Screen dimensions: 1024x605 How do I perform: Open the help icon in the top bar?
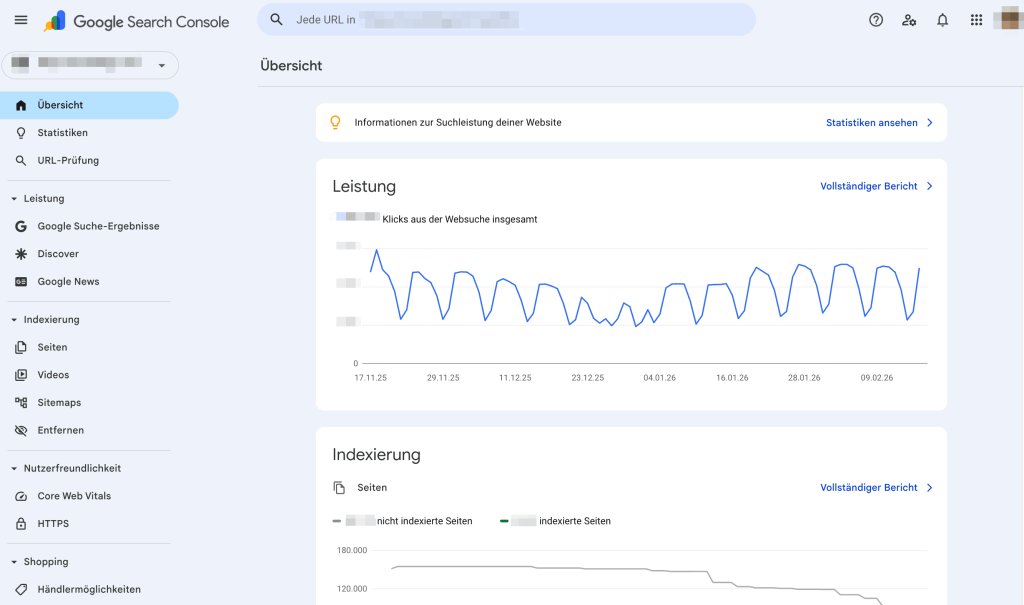876,19
